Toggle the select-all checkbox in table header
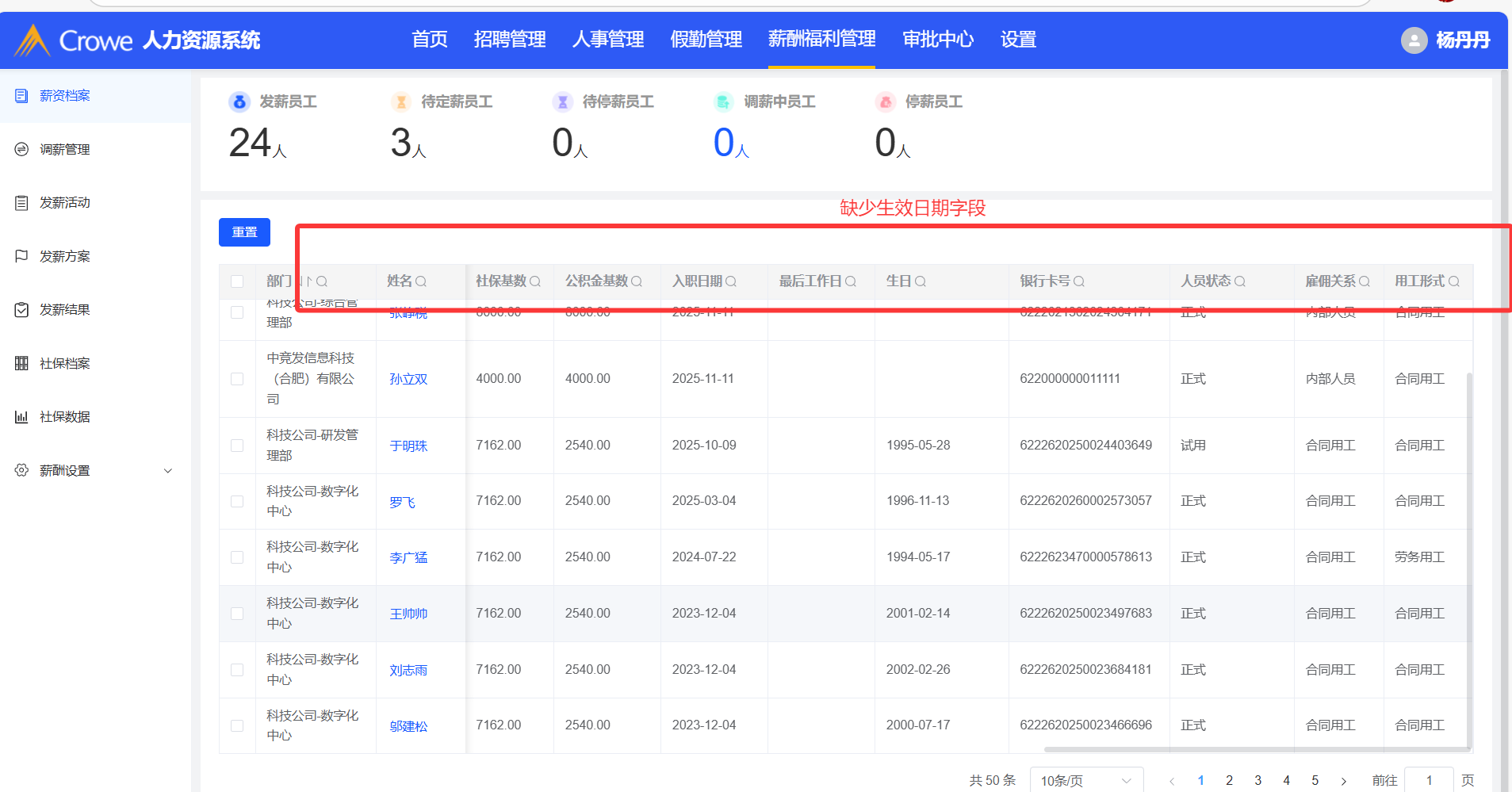 (237, 281)
